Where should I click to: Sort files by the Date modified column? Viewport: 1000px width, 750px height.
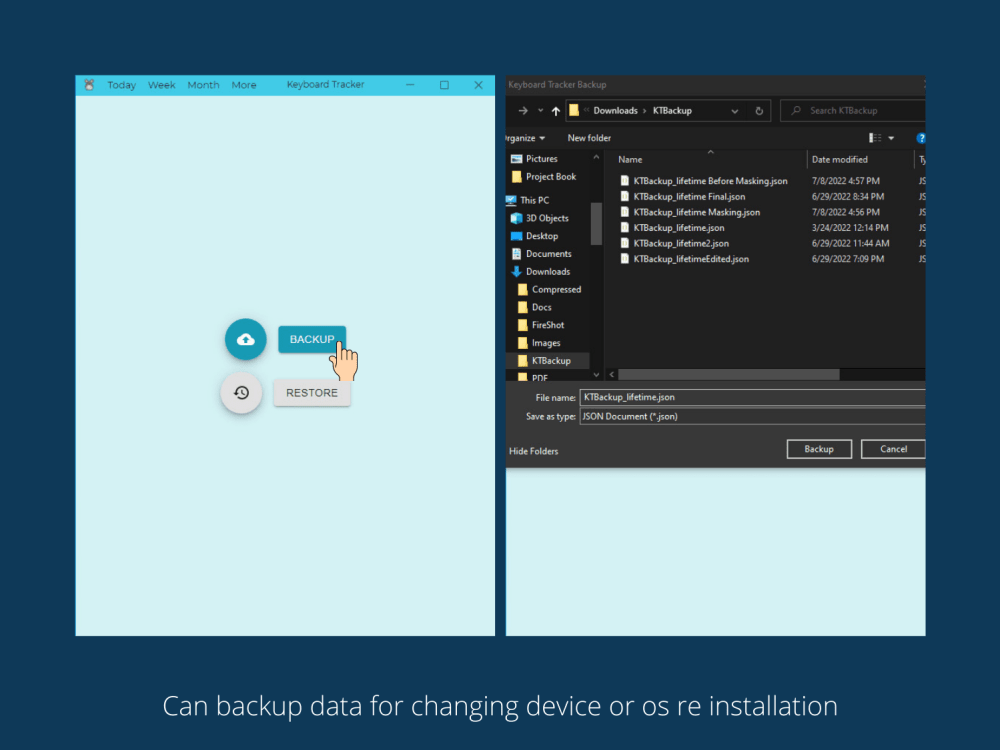839,160
